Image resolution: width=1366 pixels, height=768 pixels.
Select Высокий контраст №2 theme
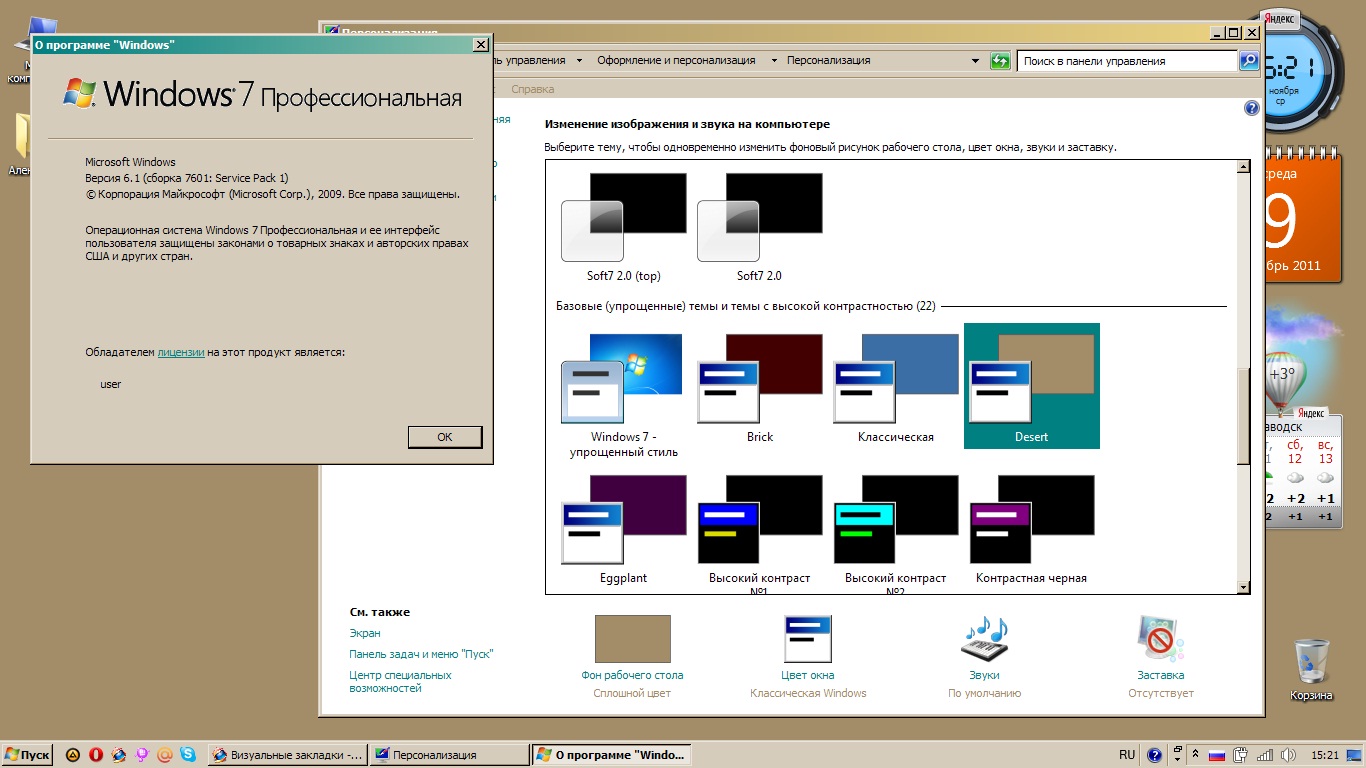coord(896,534)
